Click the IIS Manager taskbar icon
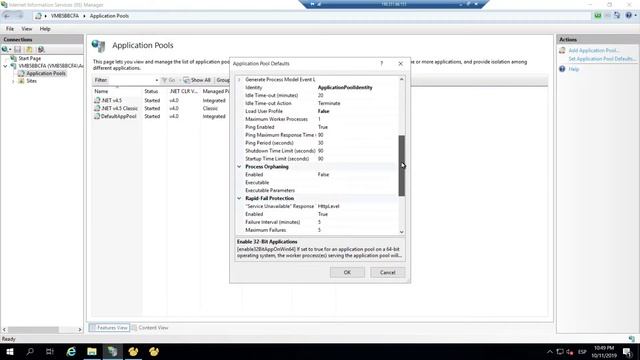 [x=113, y=351]
